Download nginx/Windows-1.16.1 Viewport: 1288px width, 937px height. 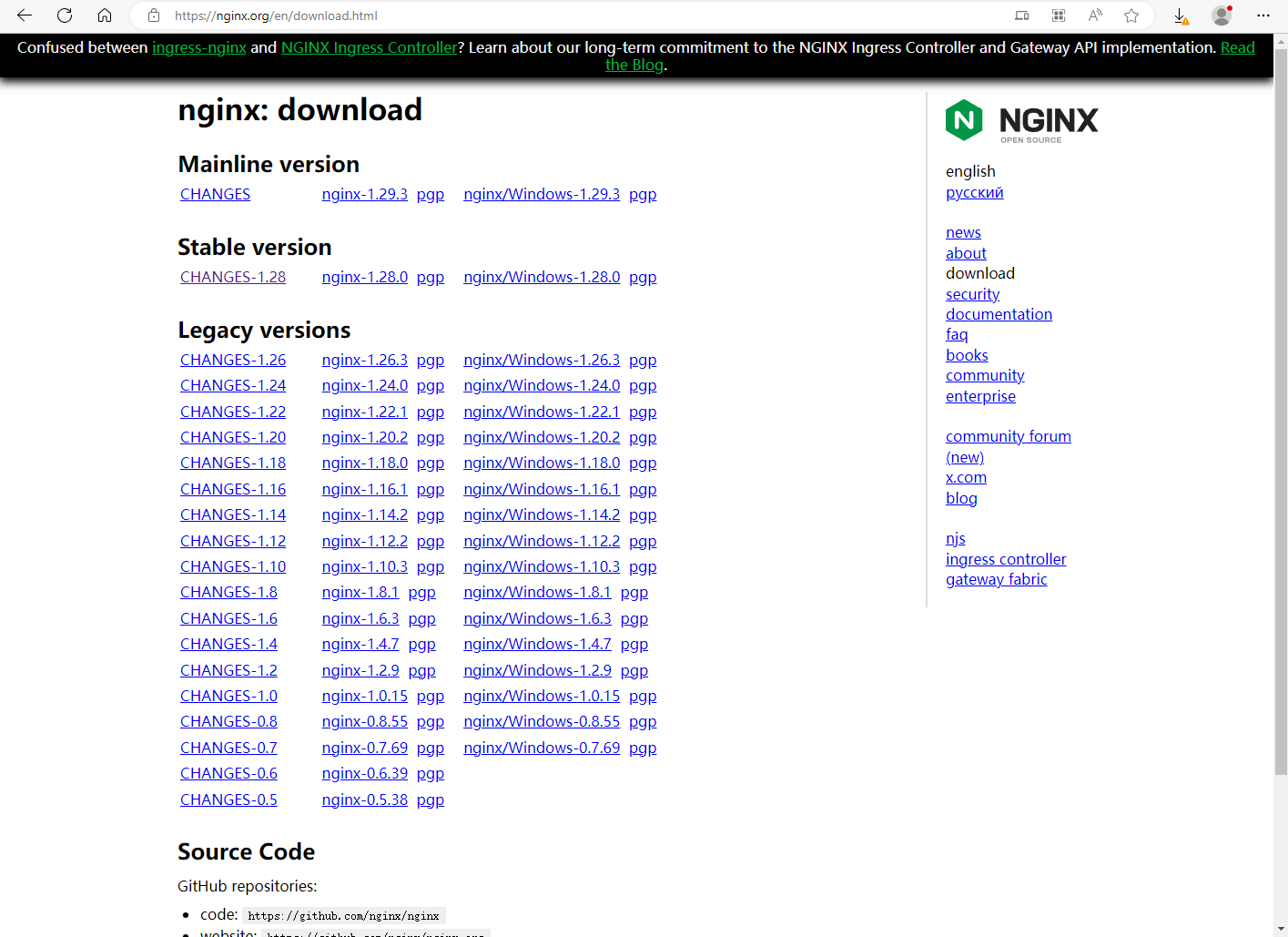tap(542, 489)
